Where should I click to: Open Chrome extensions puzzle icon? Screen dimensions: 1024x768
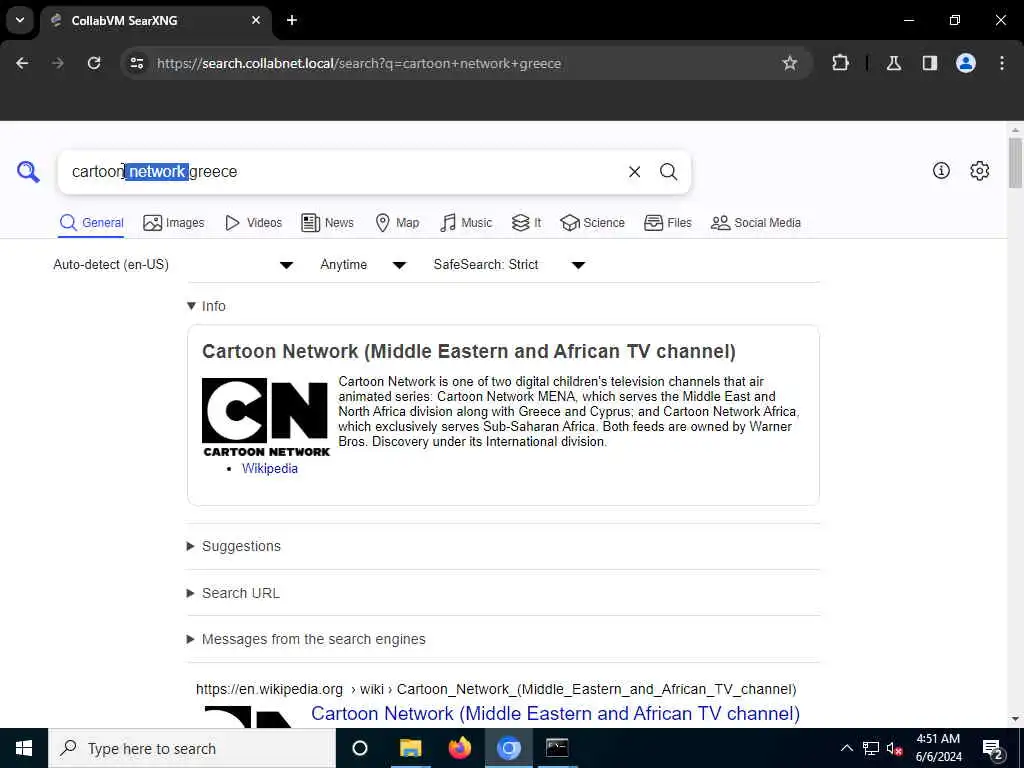pyautogui.click(x=840, y=63)
